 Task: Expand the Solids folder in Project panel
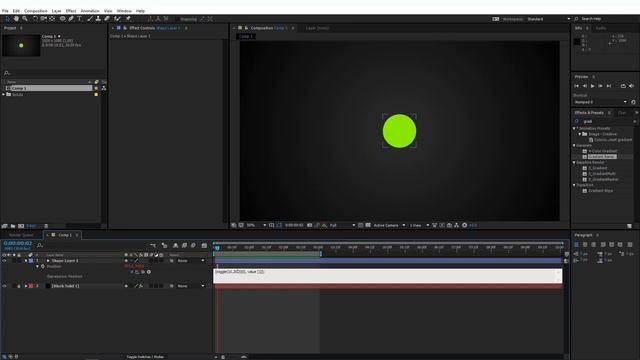click(4, 94)
